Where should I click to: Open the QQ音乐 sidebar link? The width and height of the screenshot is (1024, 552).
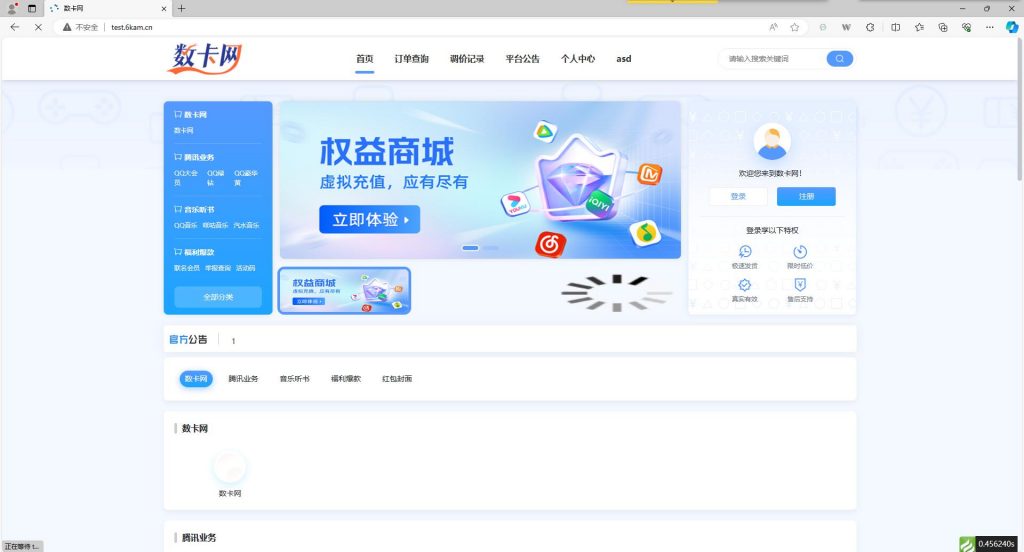(x=185, y=225)
